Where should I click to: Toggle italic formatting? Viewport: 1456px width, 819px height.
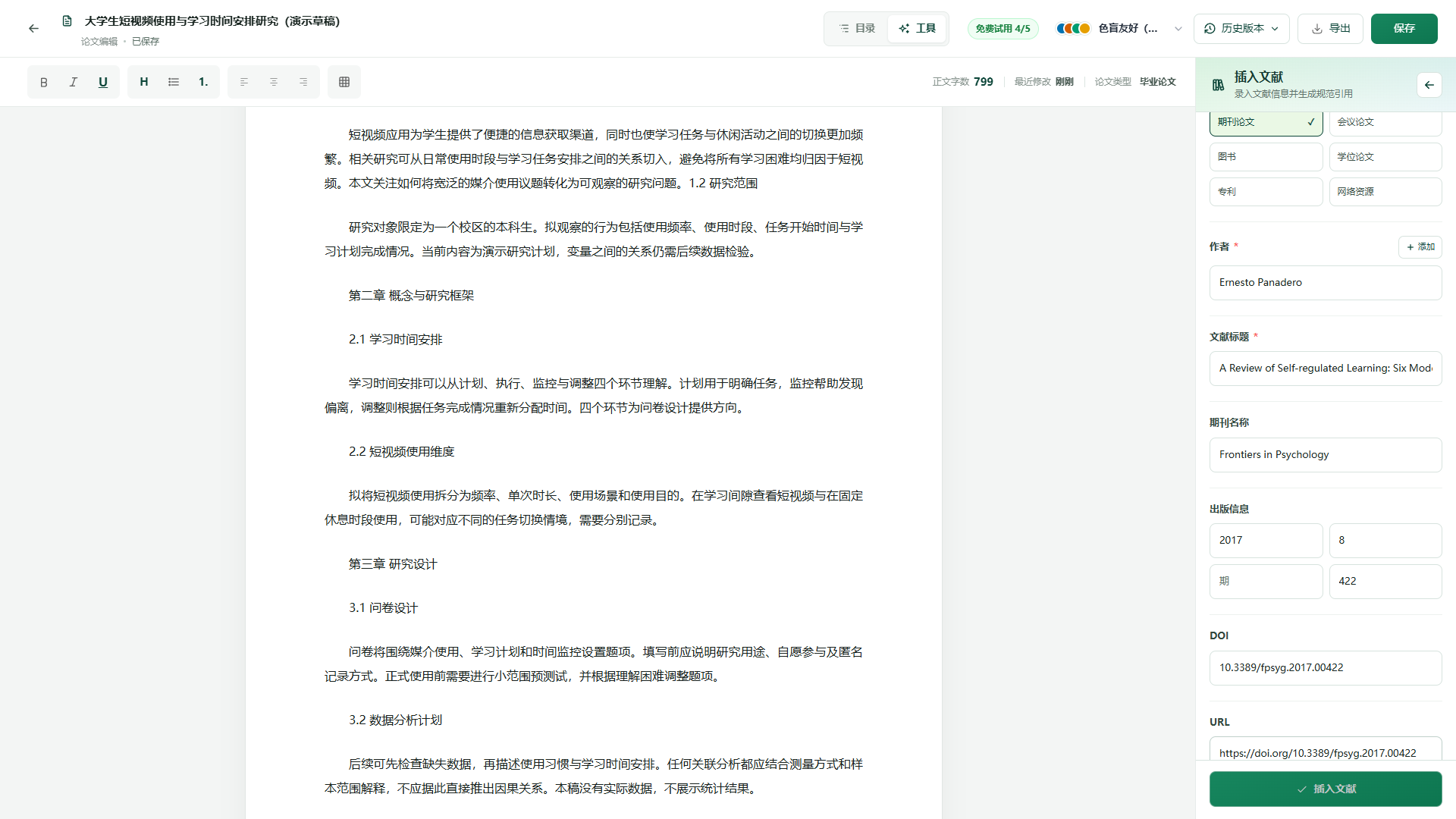coord(74,82)
